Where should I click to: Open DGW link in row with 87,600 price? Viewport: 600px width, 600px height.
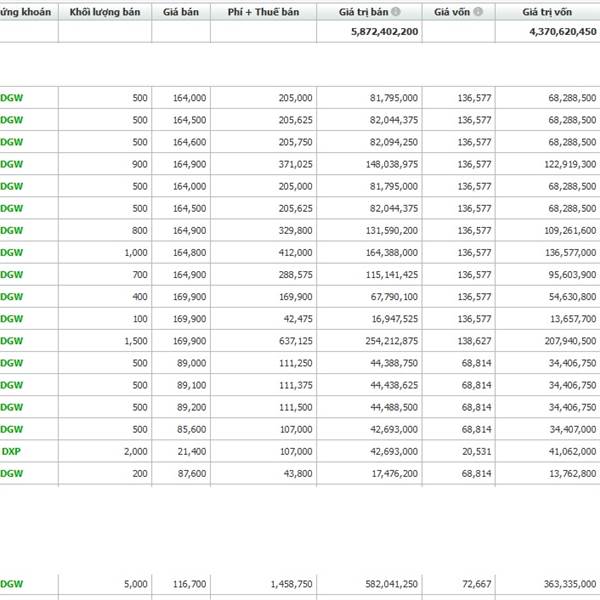pos(11,474)
